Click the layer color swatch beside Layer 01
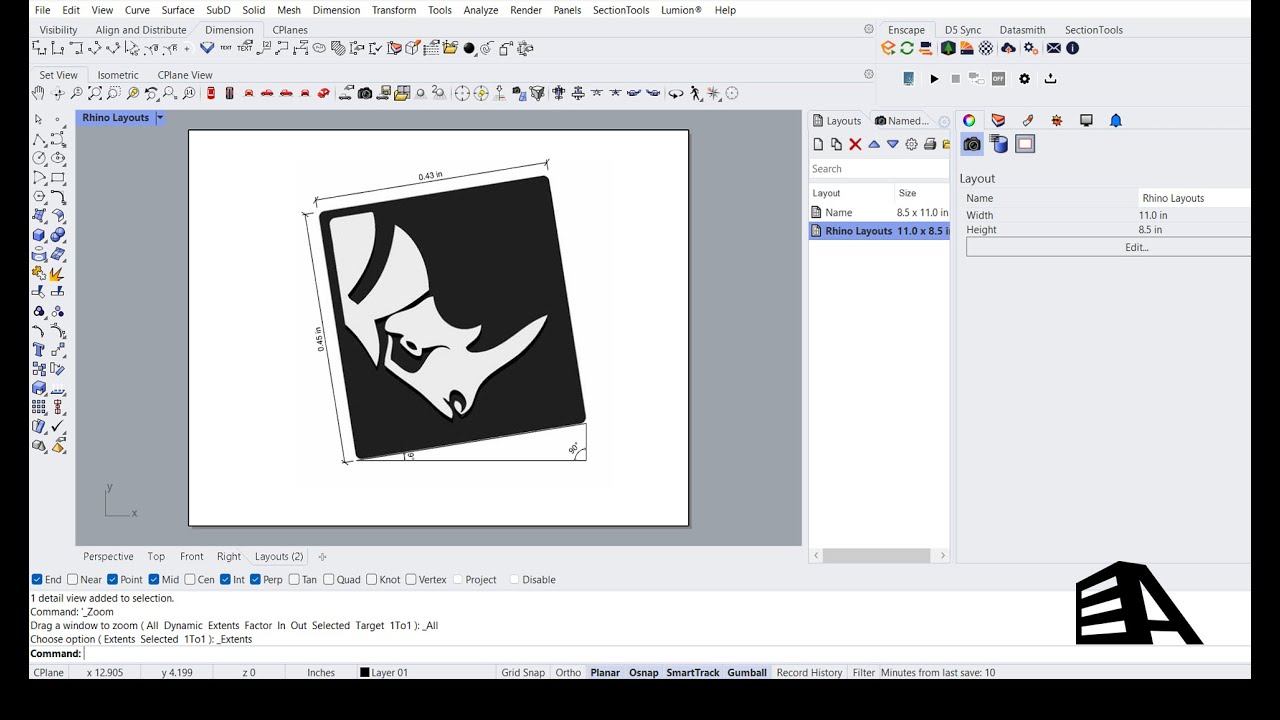The height and width of the screenshot is (720, 1280). click(365, 673)
